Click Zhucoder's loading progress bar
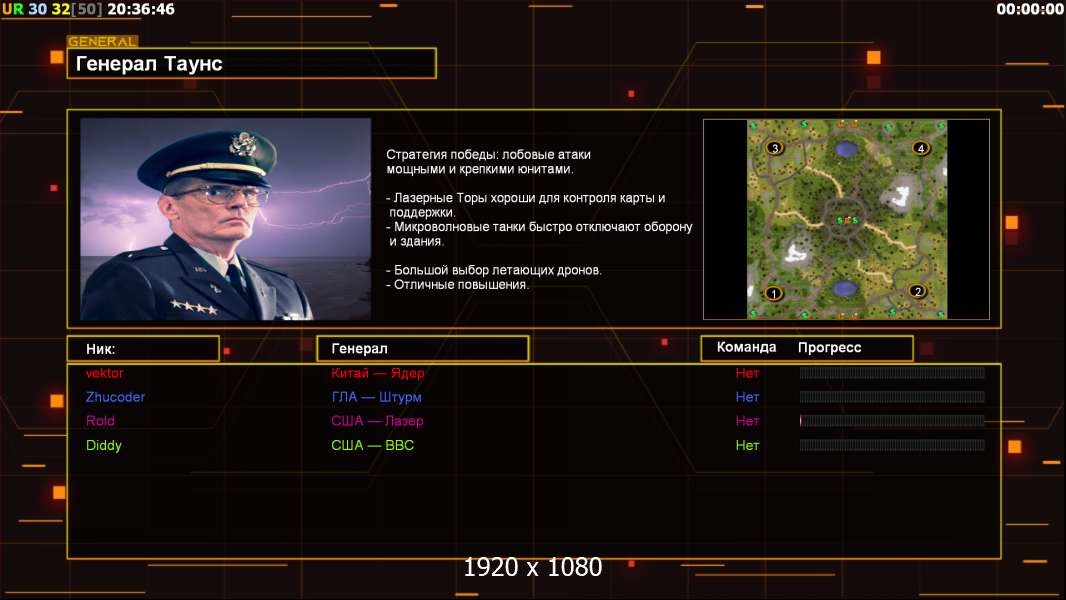1066x600 pixels. pyautogui.click(x=892, y=396)
